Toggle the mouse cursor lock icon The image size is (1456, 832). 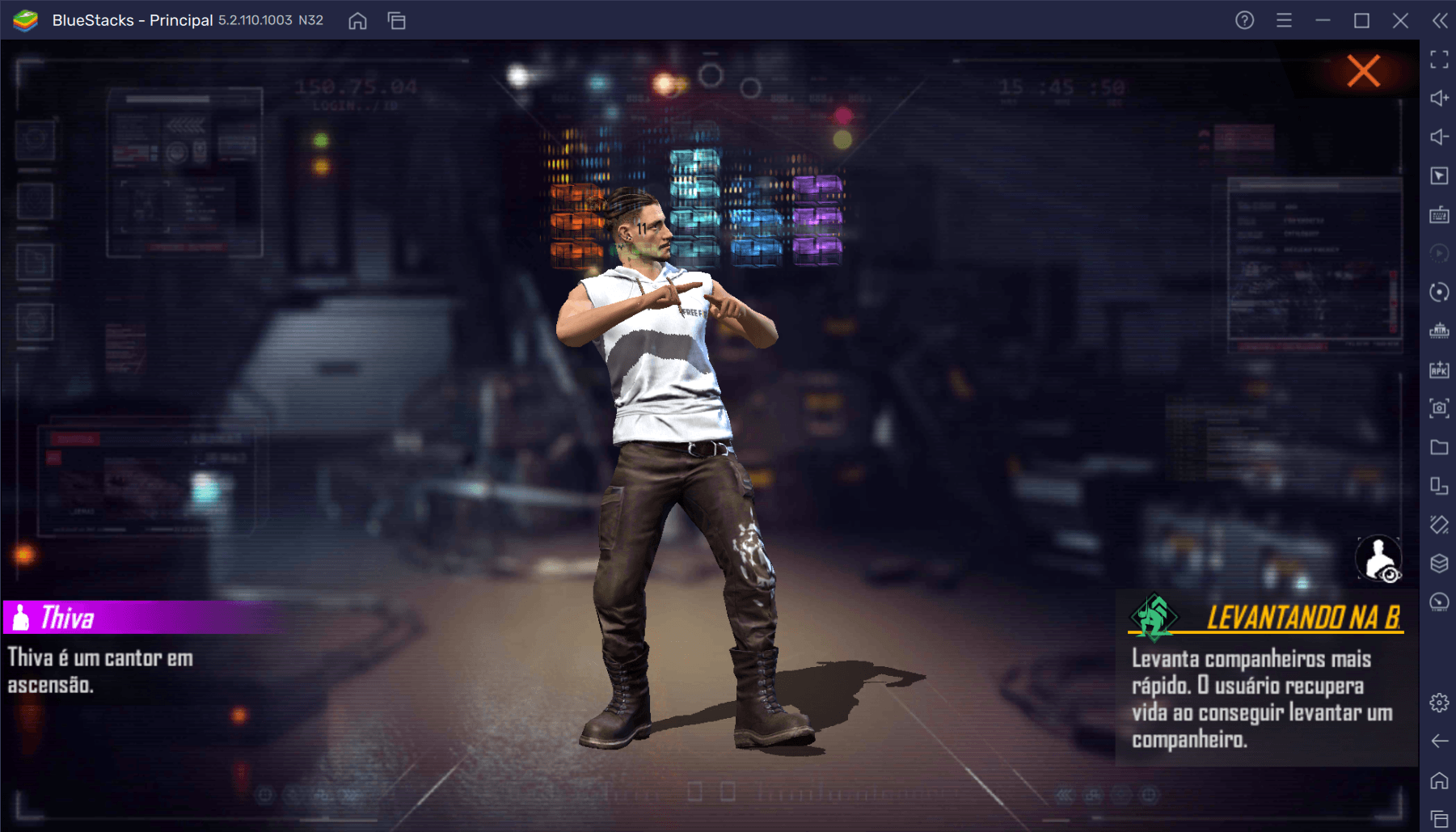click(x=1439, y=175)
